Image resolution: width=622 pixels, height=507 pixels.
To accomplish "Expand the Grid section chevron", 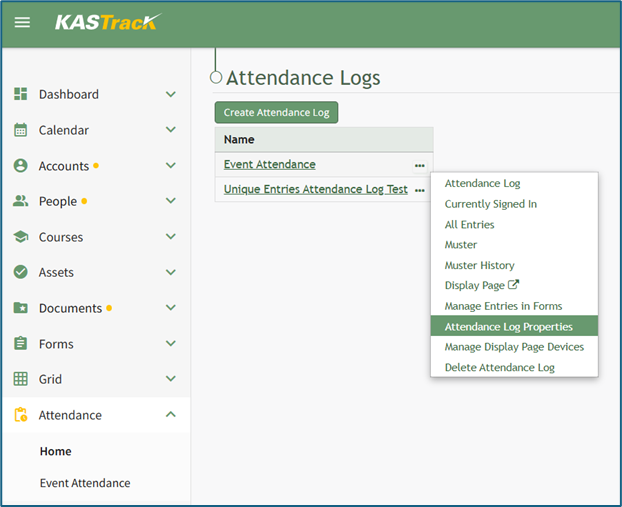I will click(170, 379).
